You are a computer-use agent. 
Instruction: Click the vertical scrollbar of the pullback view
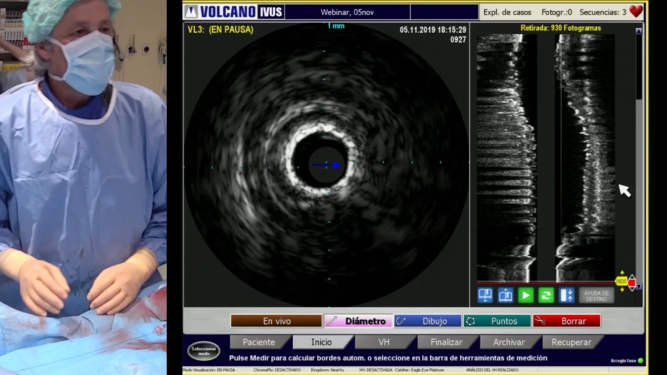[x=638, y=159]
